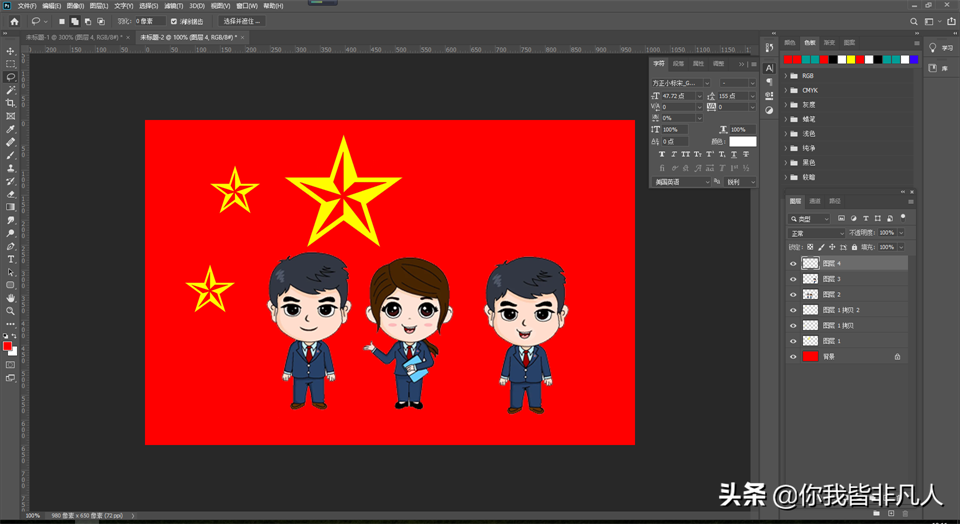960x524 pixels.
Task: Hide layer 图层 4 with its eye
Action: [x=793, y=263]
